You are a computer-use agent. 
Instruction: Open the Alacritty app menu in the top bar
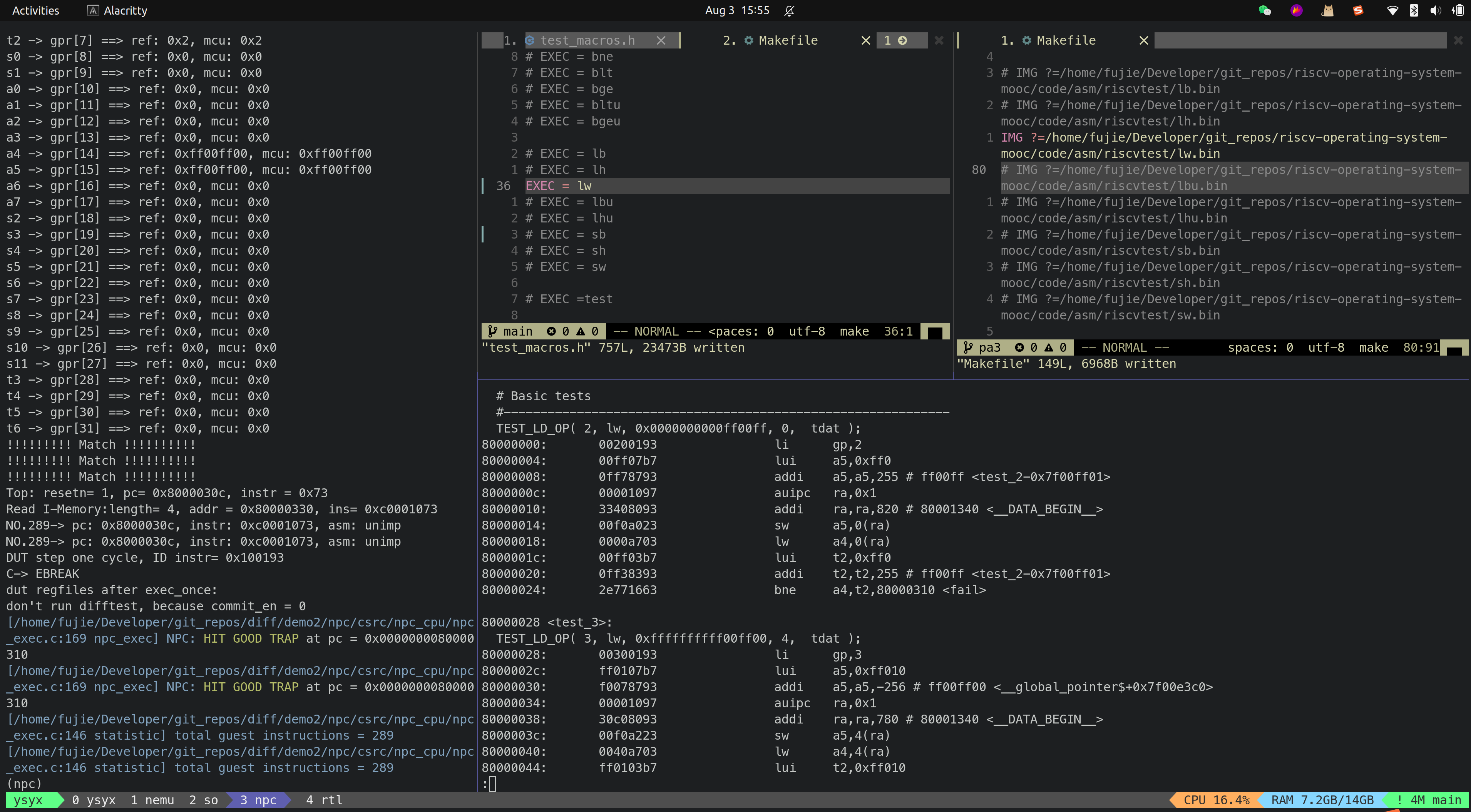(x=118, y=10)
